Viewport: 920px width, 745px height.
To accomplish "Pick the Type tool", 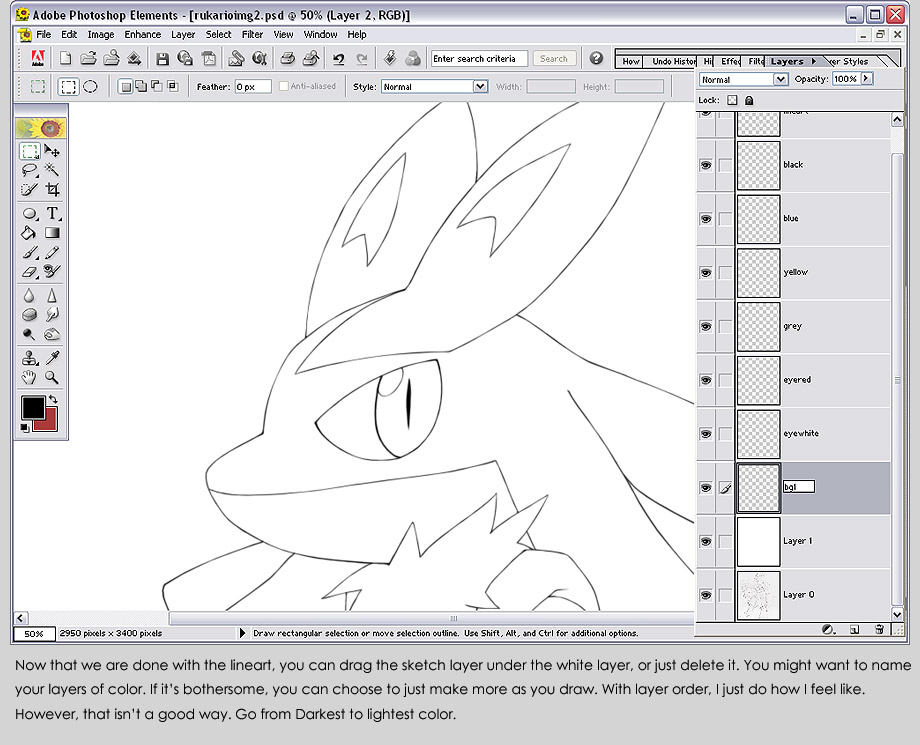I will (52, 214).
